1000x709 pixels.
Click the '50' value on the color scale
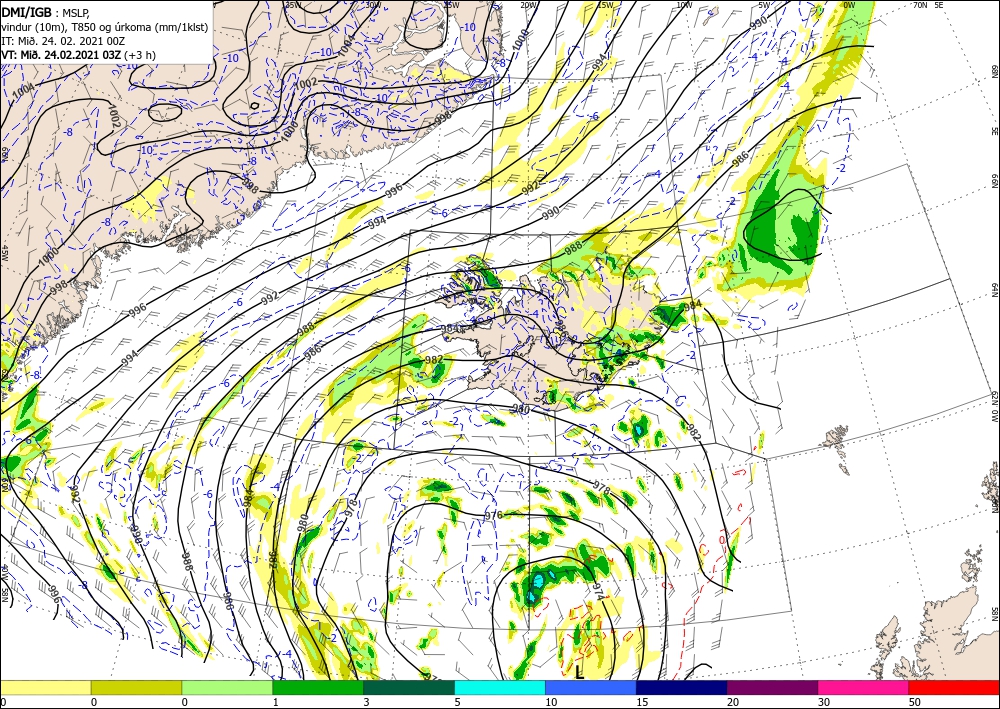pos(914,702)
